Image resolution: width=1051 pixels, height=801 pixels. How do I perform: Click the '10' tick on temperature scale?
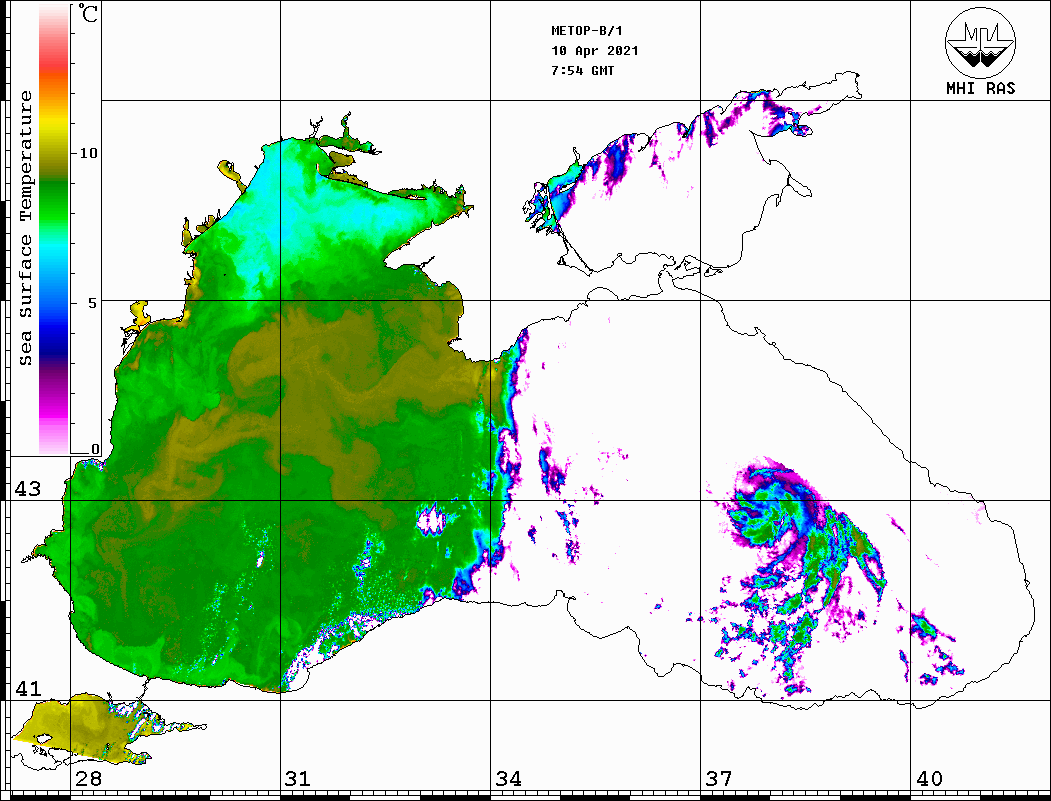(x=88, y=153)
